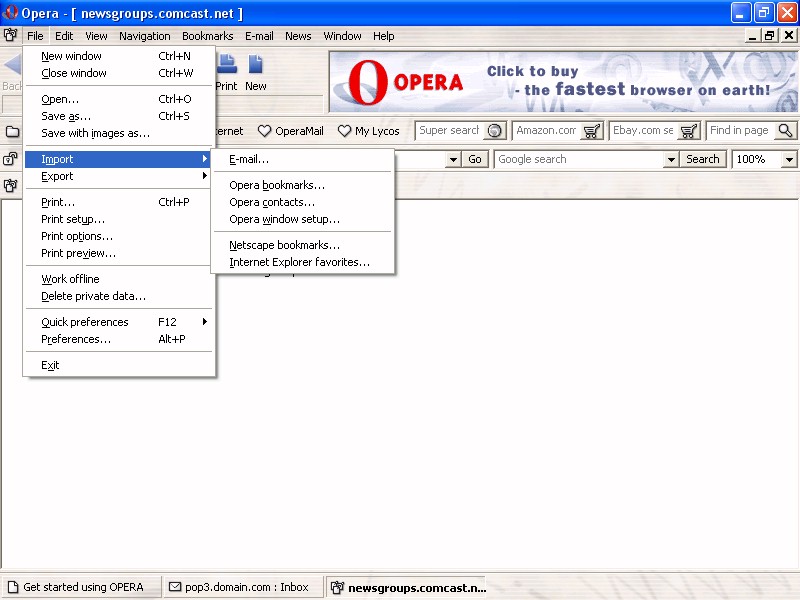Viewport: 800px width, 600px height.
Task: Expand the address bar dropdown arrow
Action: point(452,159)
